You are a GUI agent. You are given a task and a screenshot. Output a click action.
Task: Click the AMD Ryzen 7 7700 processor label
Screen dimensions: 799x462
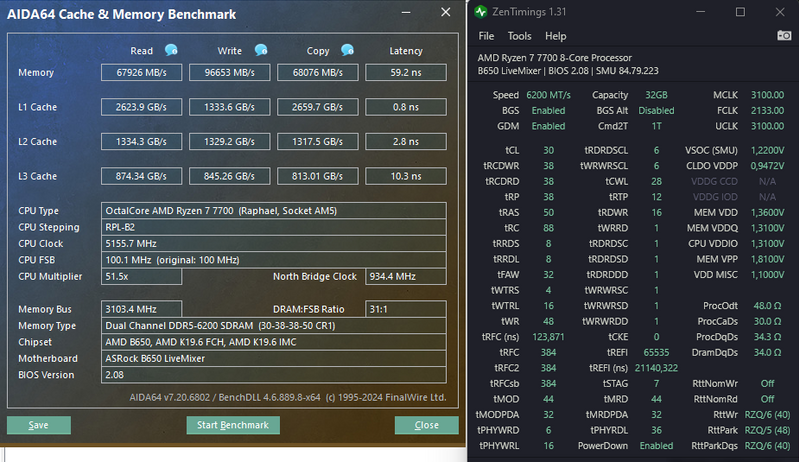tap(554, 58)
